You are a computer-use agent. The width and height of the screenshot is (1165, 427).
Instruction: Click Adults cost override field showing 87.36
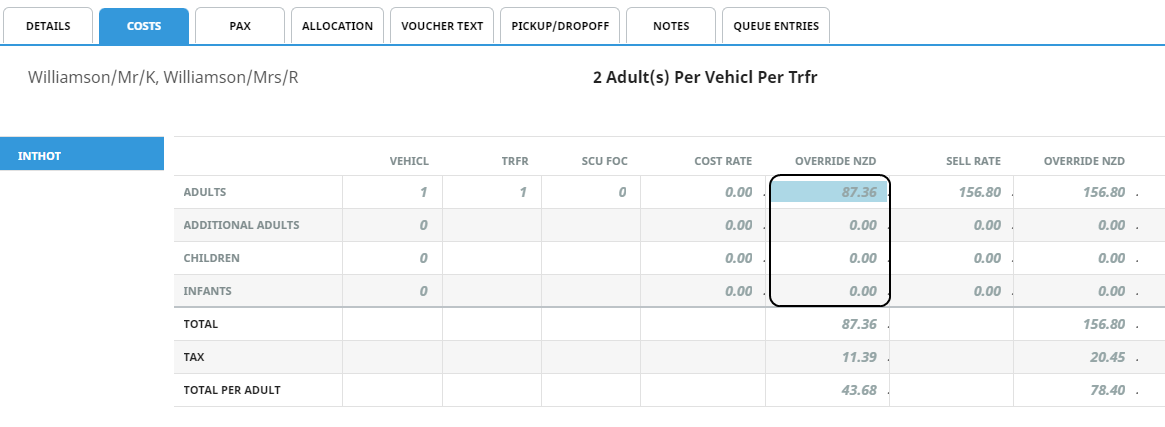pos(828,192)
